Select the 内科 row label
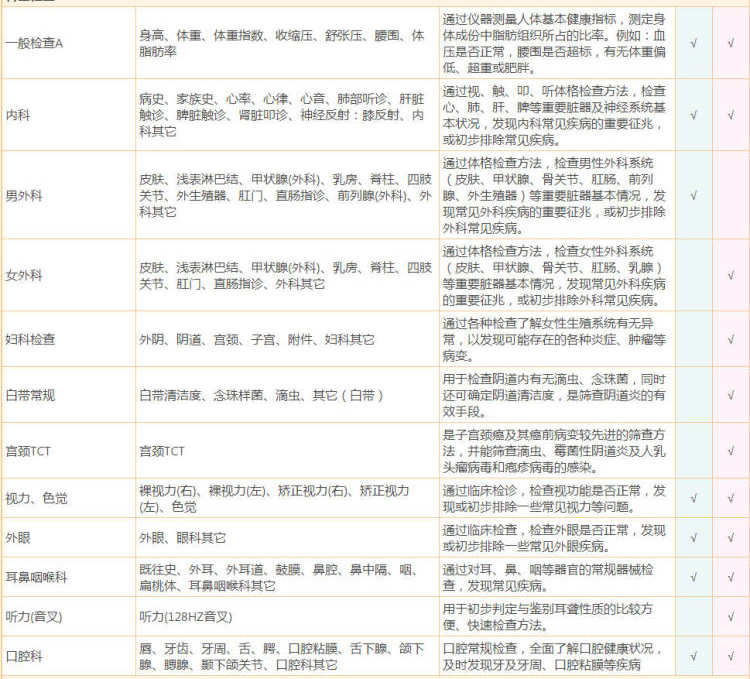Screen dimensions: 750x679 coord(18,115)
